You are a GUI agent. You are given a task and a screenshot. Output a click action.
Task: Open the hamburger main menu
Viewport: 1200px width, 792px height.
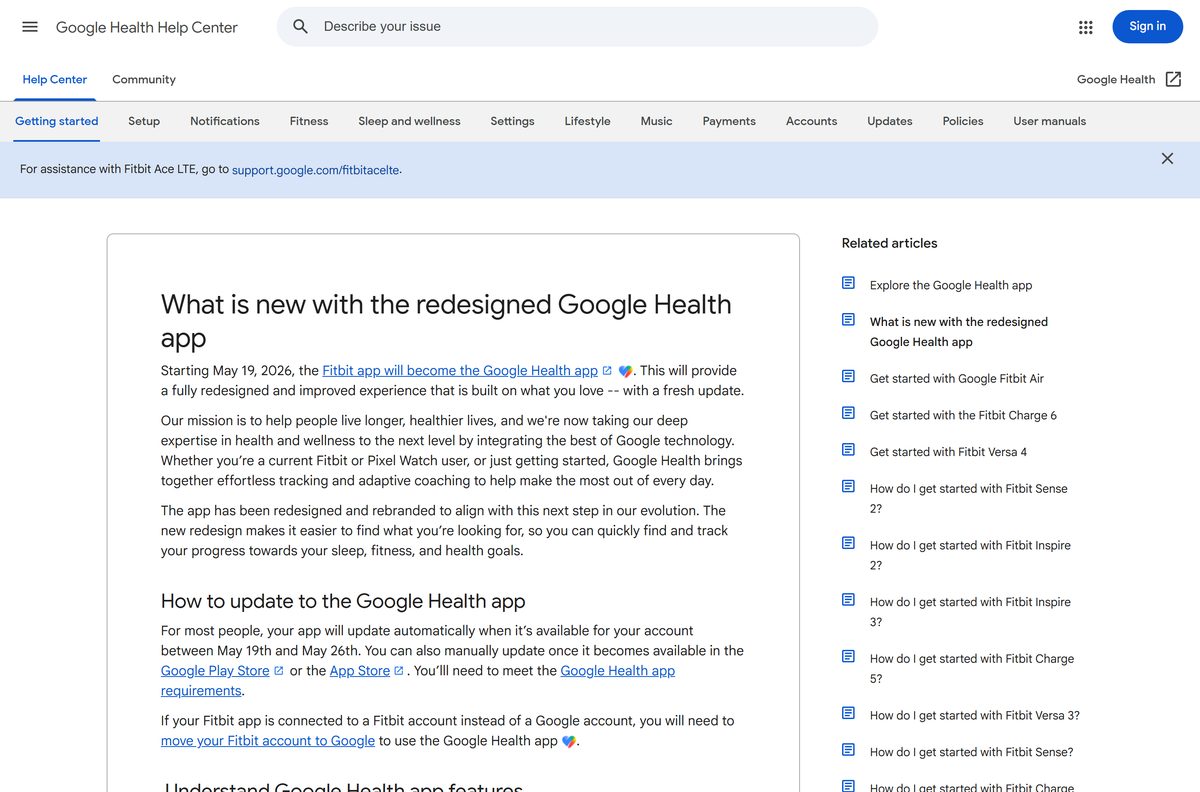pyautogui.click(x=30, y=27)
